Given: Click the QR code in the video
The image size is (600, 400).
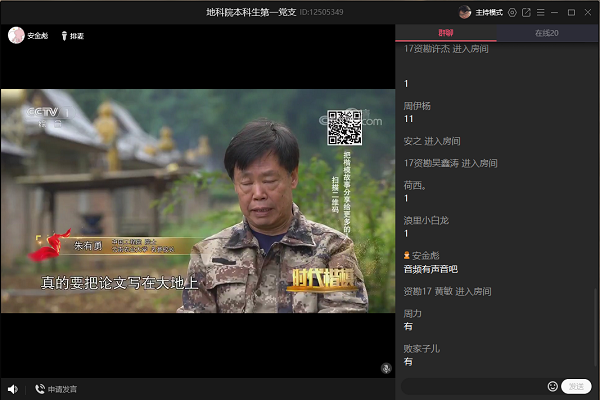Looking at the screenshot, I should 344,128.
